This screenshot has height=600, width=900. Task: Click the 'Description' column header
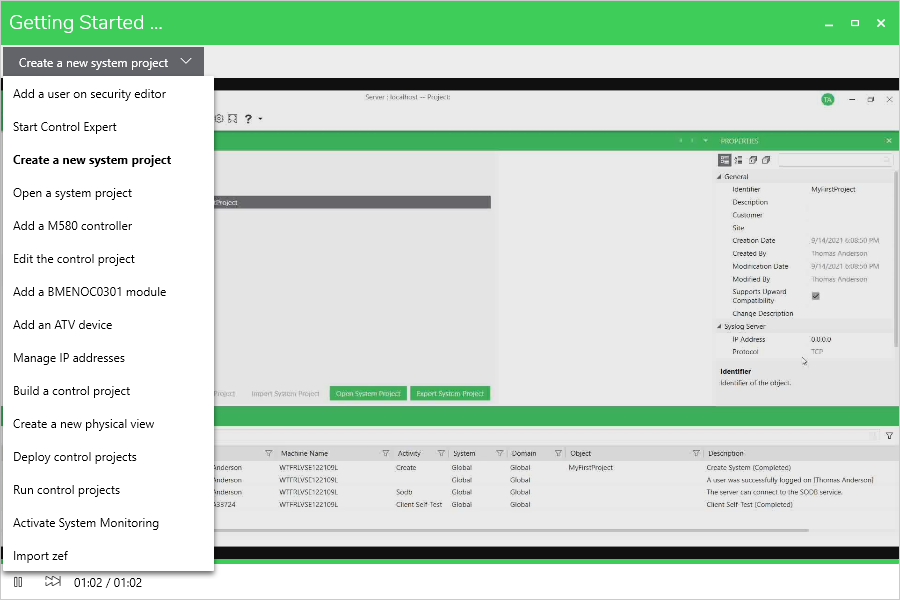tap(726, 454)
